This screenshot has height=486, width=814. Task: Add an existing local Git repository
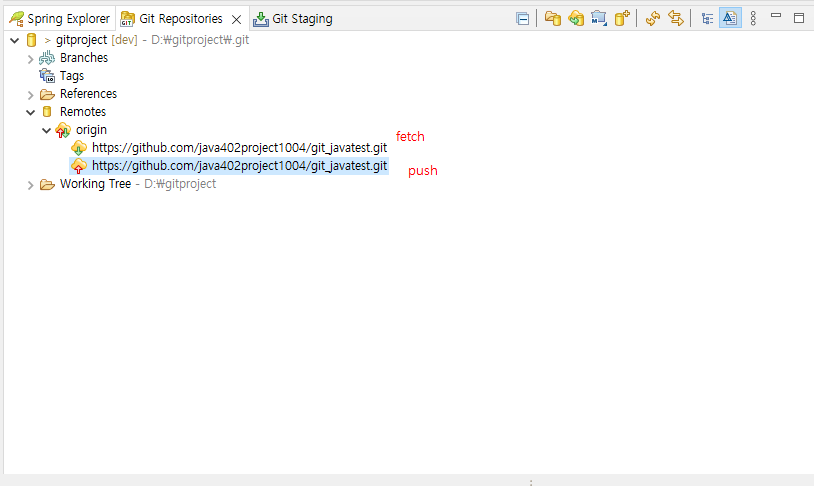click(x=552, y=19)
